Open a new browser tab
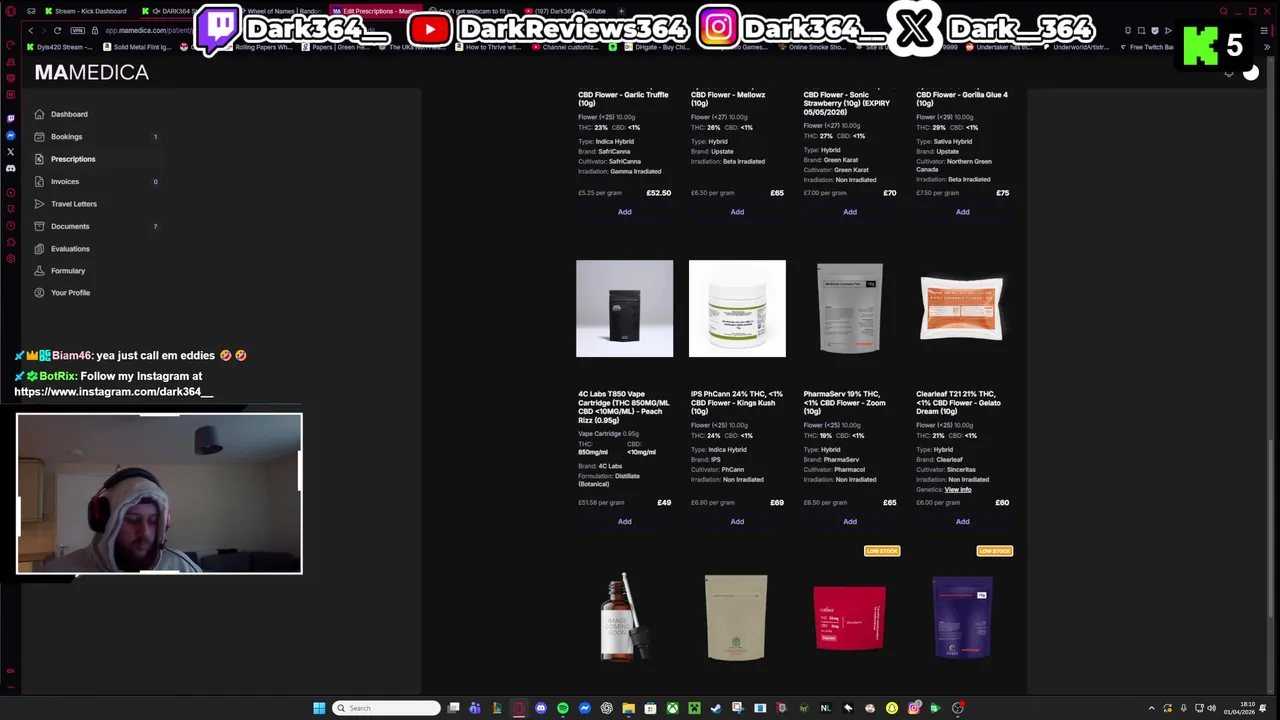Image resolution: width=1280 pixels, height=720 pixels. coord(623,11)
